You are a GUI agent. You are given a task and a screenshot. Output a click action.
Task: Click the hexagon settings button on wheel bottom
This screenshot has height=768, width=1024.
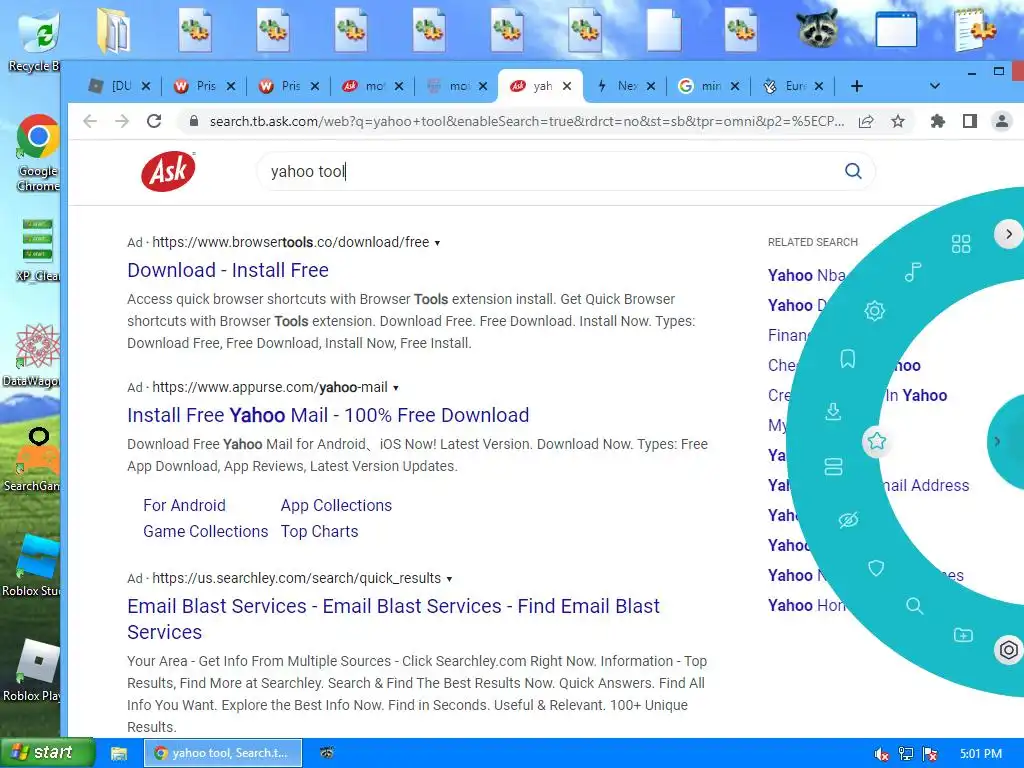coord(1008,650)
